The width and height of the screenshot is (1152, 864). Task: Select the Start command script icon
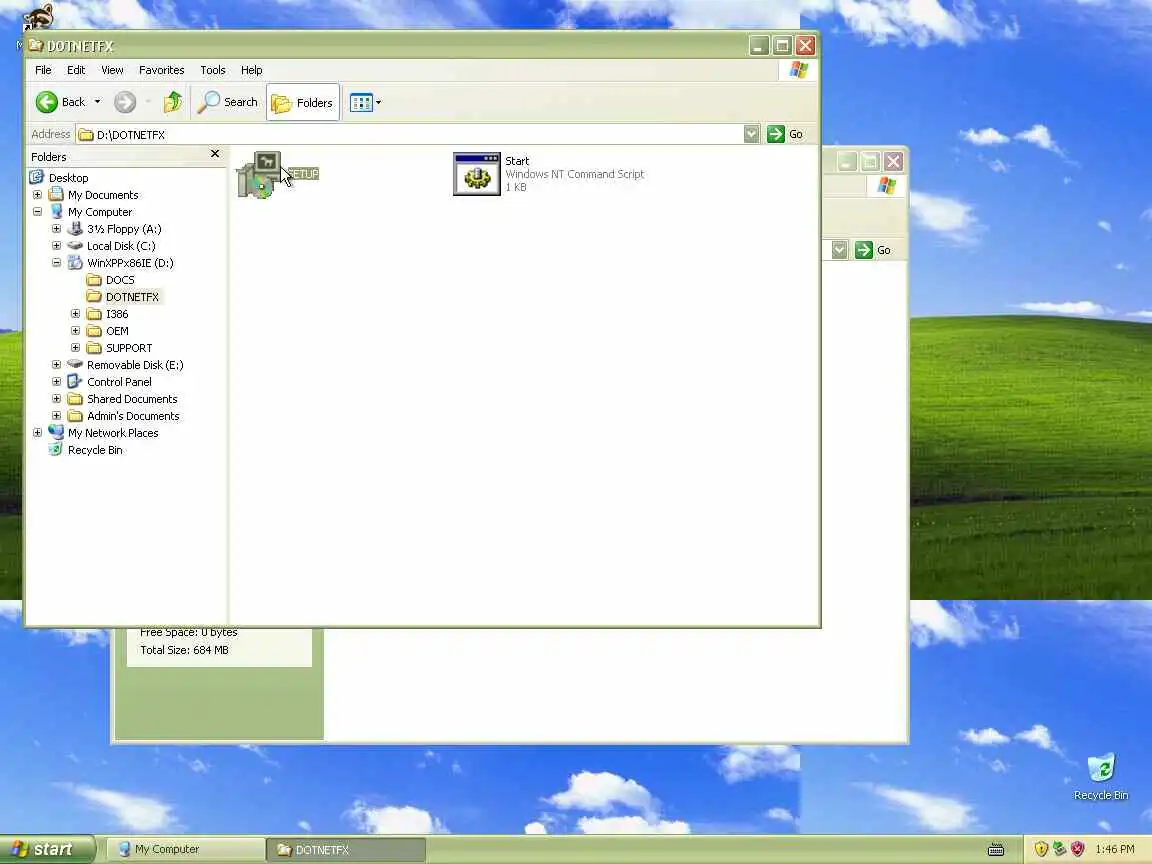[x=477, y=174]
